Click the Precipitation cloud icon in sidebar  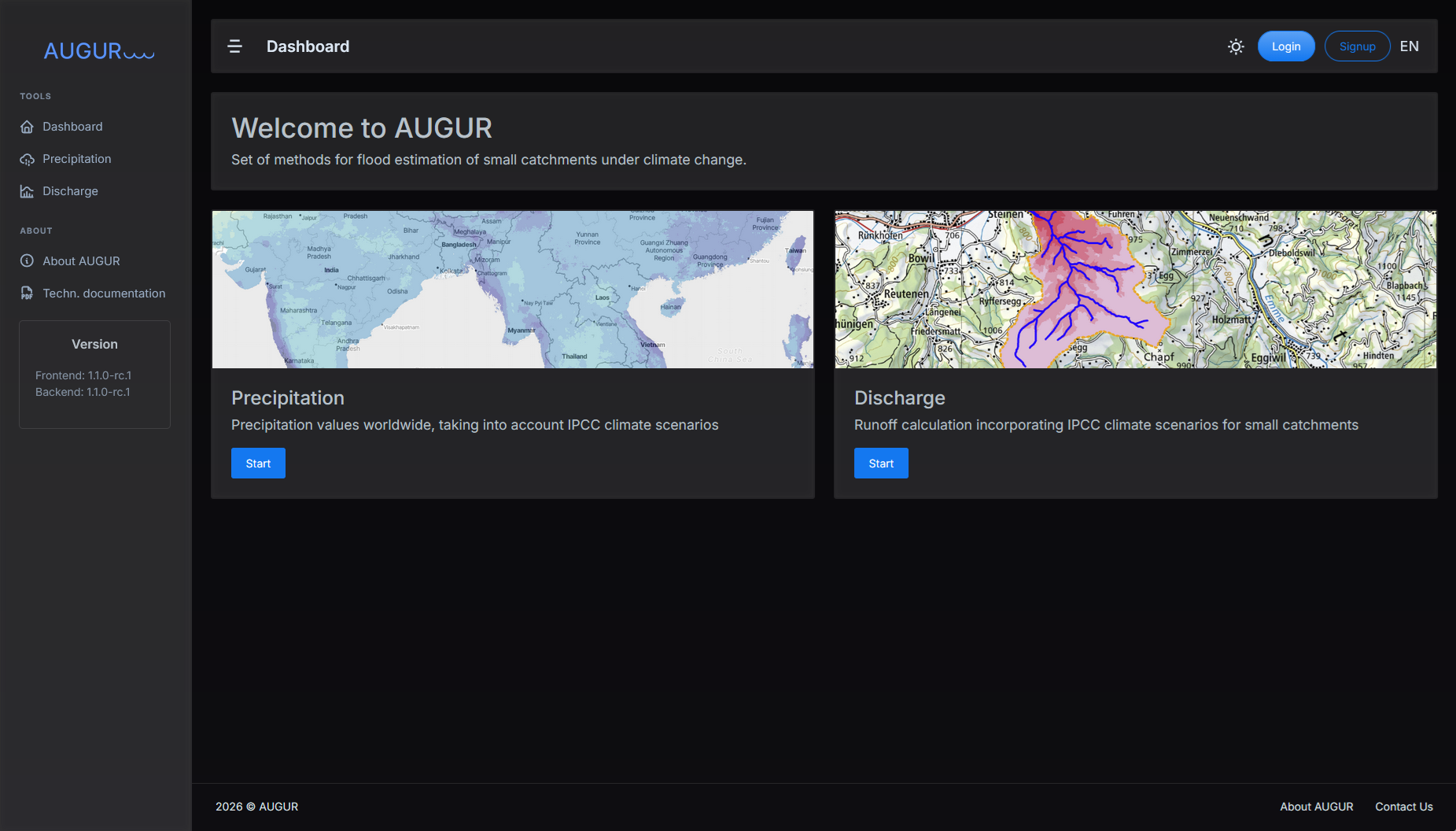coord(28,159)
